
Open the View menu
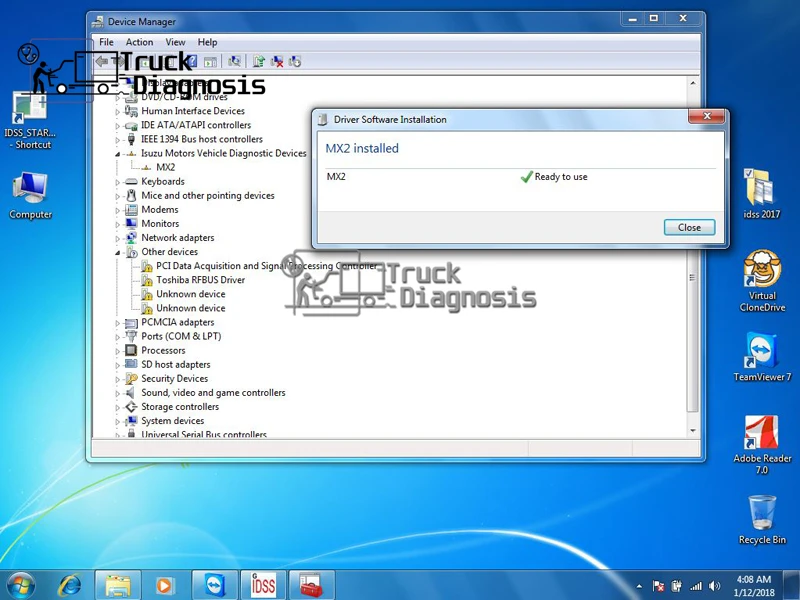tap(175, 42)
